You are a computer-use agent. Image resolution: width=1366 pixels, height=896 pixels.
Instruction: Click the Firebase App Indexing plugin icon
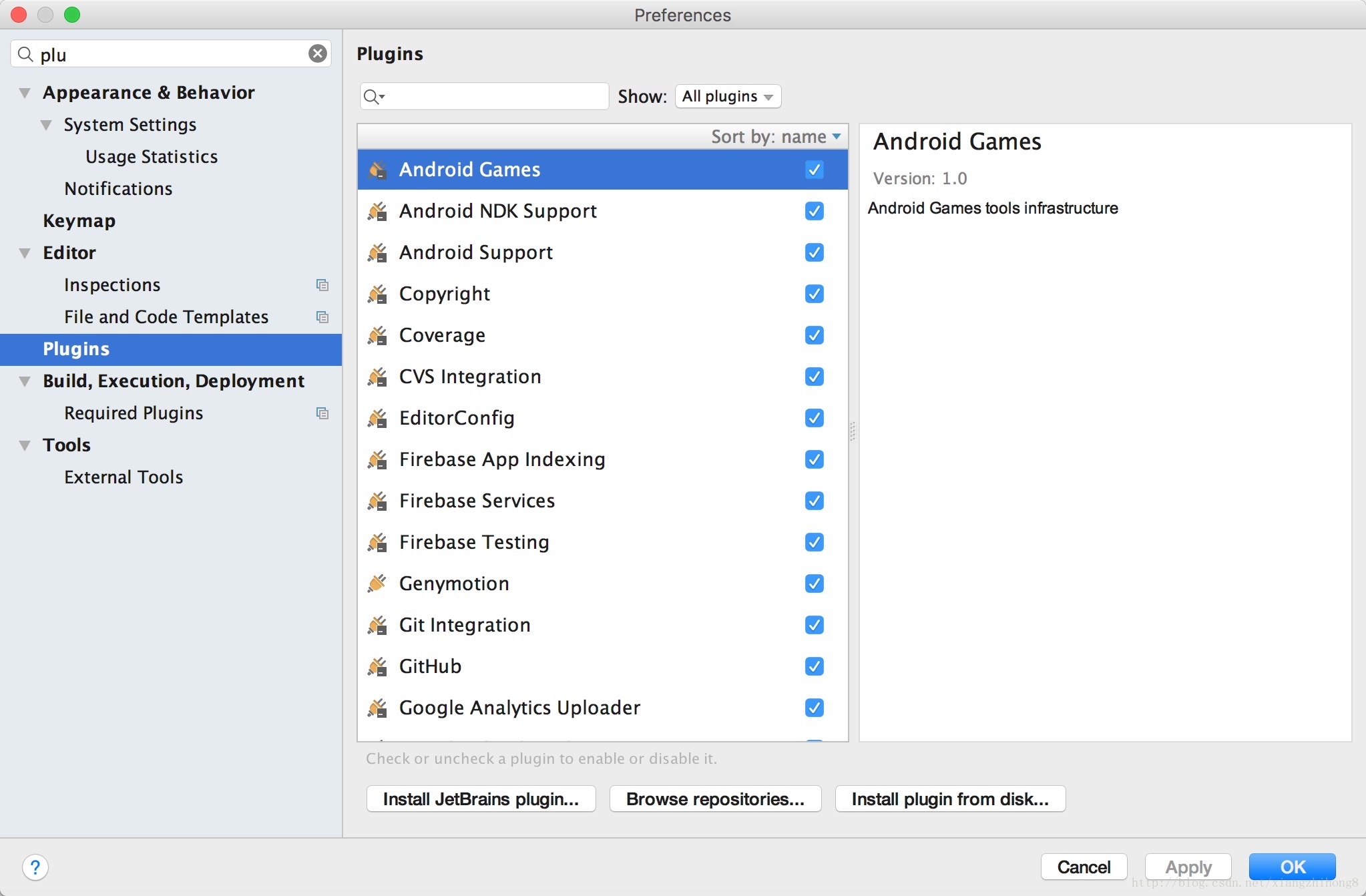(x=377, y=459)
